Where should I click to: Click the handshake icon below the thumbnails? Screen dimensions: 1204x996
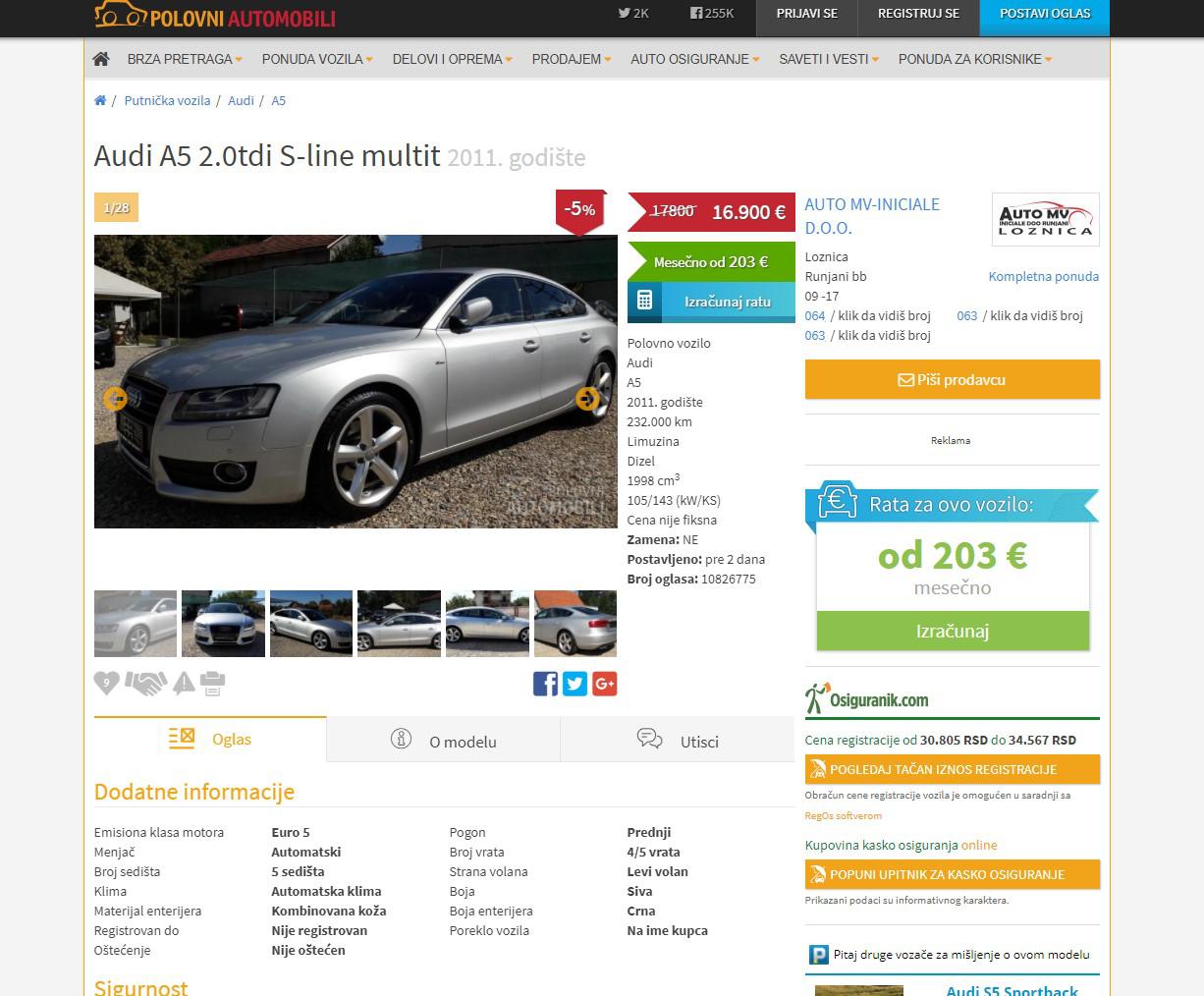[145, 683]
